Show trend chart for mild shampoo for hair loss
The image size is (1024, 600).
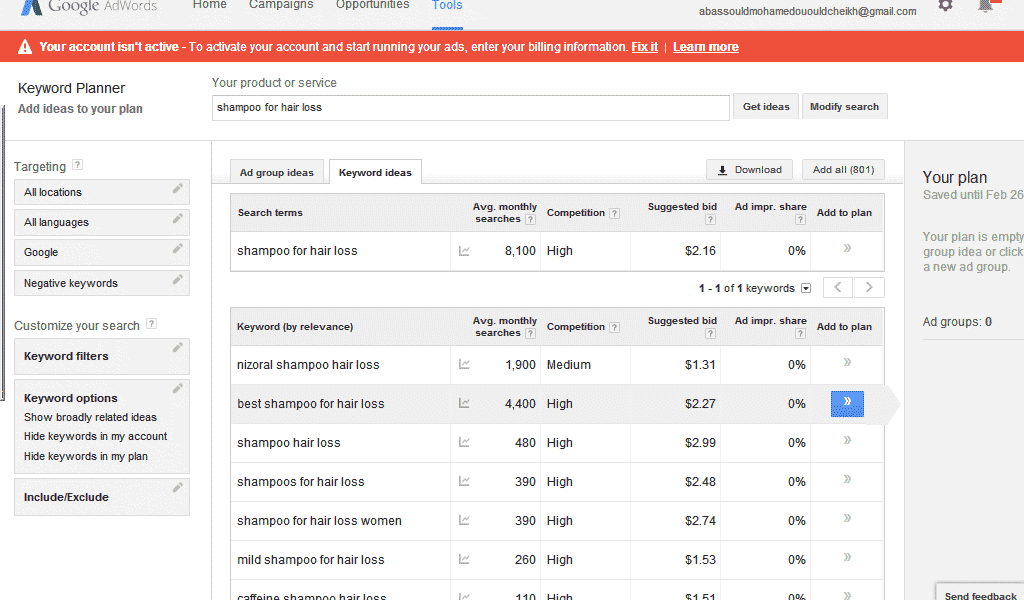(x=464, y=559)
